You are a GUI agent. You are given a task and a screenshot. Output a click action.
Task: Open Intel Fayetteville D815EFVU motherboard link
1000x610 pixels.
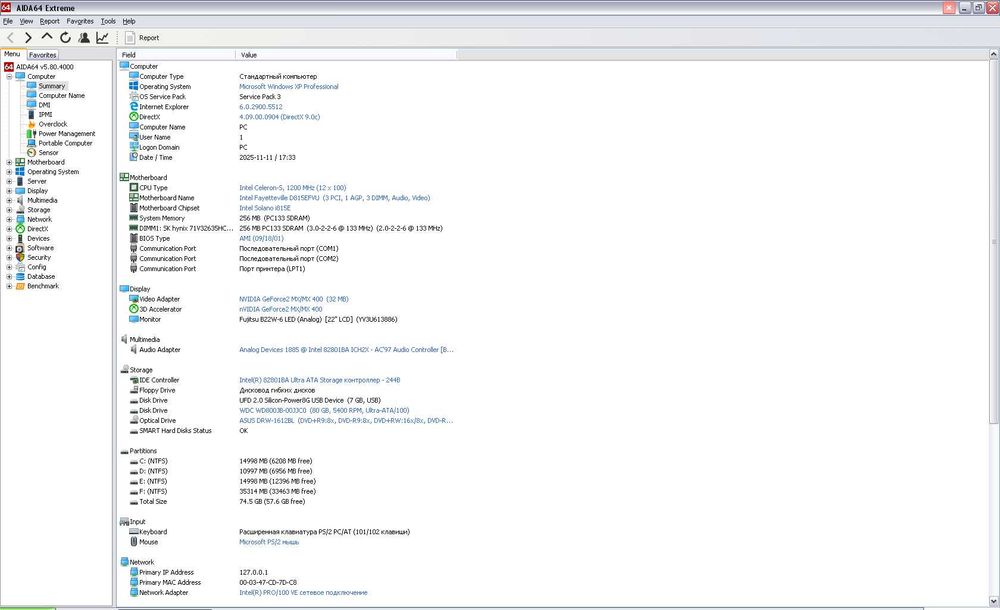click(x=335, y=198)
